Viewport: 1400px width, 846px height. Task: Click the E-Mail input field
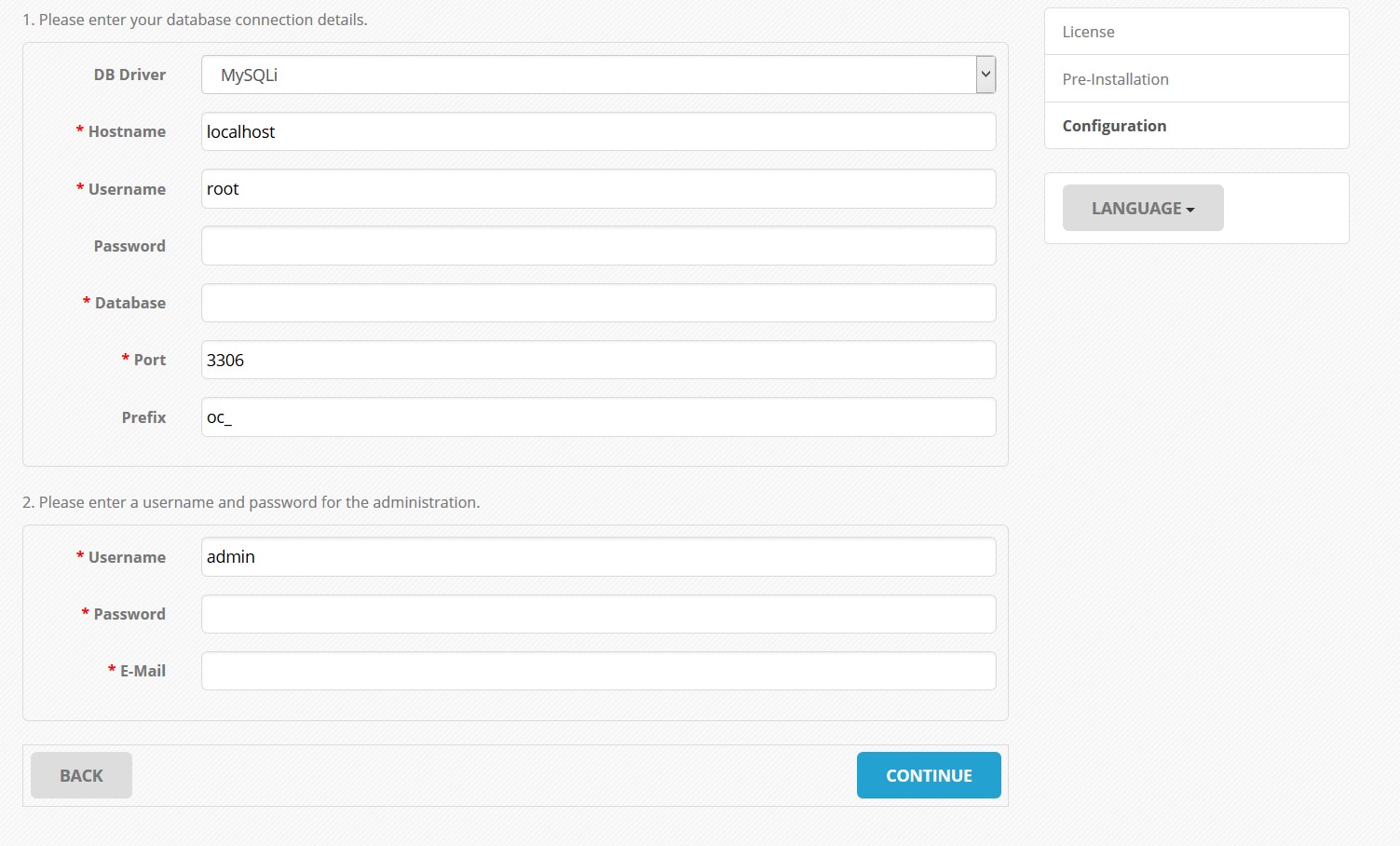(x=598, y=671)
